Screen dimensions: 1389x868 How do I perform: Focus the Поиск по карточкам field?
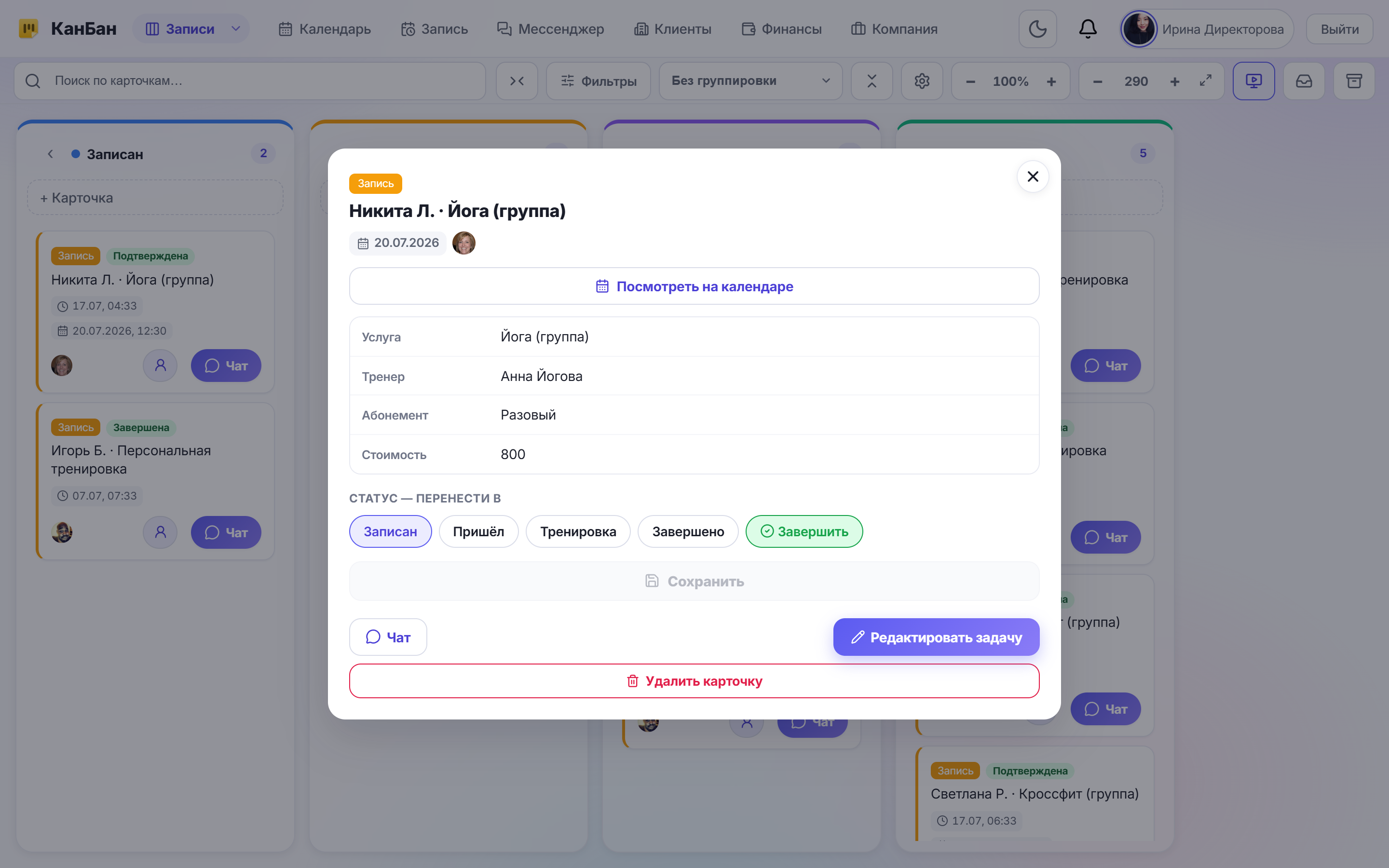coord(250,81)
